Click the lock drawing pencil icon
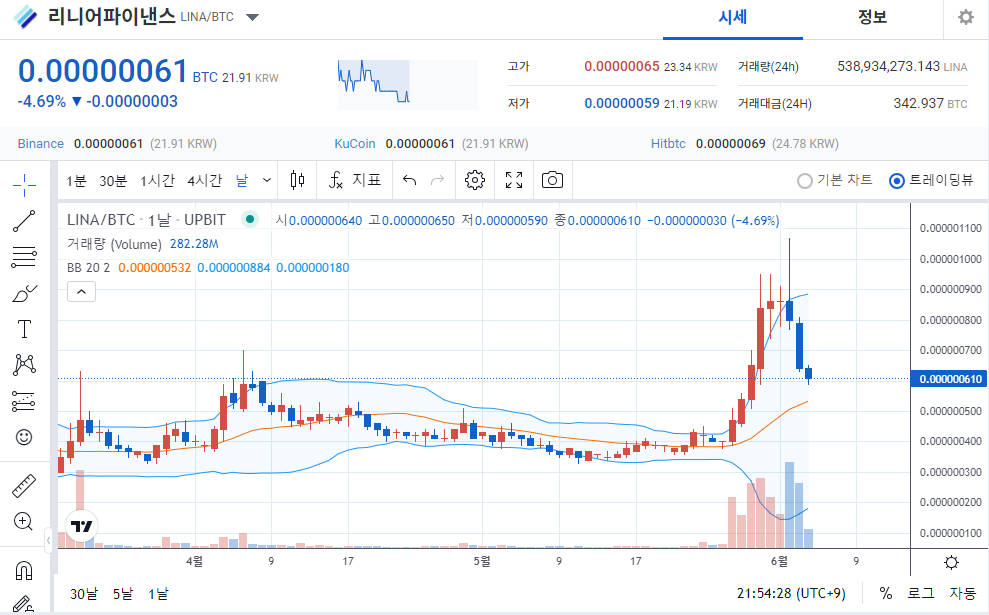This screenshot has height=615, width=989. point(23,604)
